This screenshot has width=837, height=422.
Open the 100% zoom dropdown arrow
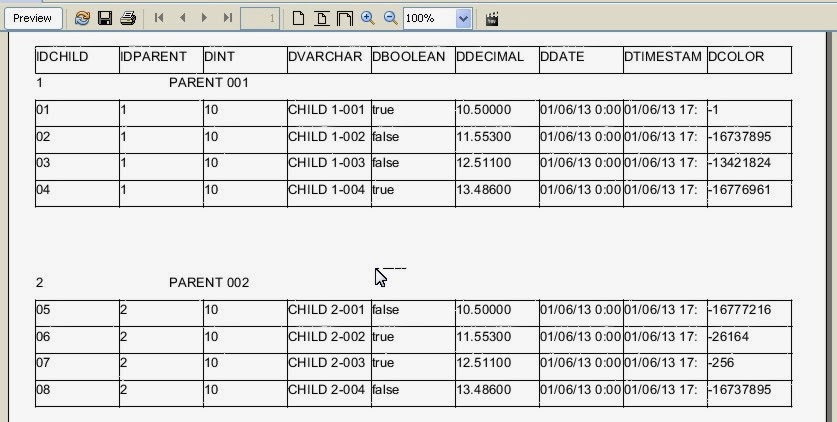[x=463, y=19]
